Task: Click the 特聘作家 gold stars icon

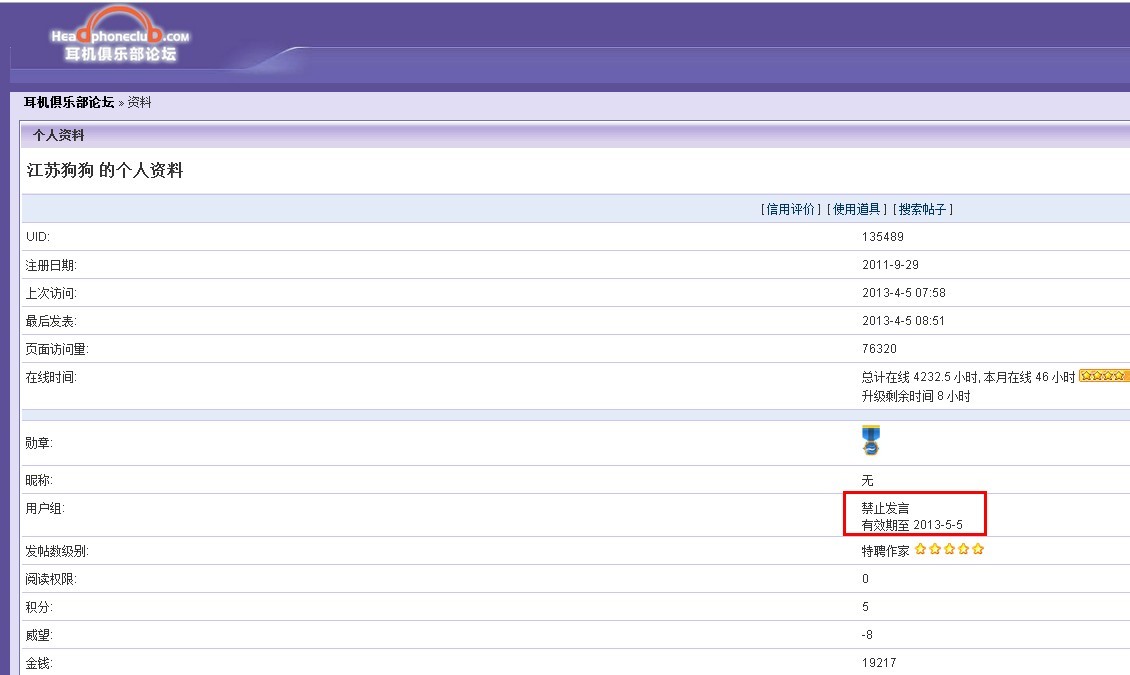Action: [949, 549]
